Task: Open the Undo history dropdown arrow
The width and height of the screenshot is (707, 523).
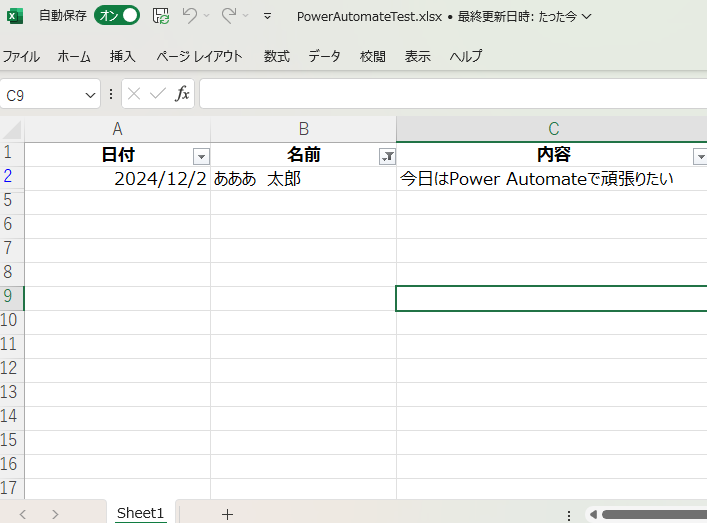Action: (x=207, y=16)
